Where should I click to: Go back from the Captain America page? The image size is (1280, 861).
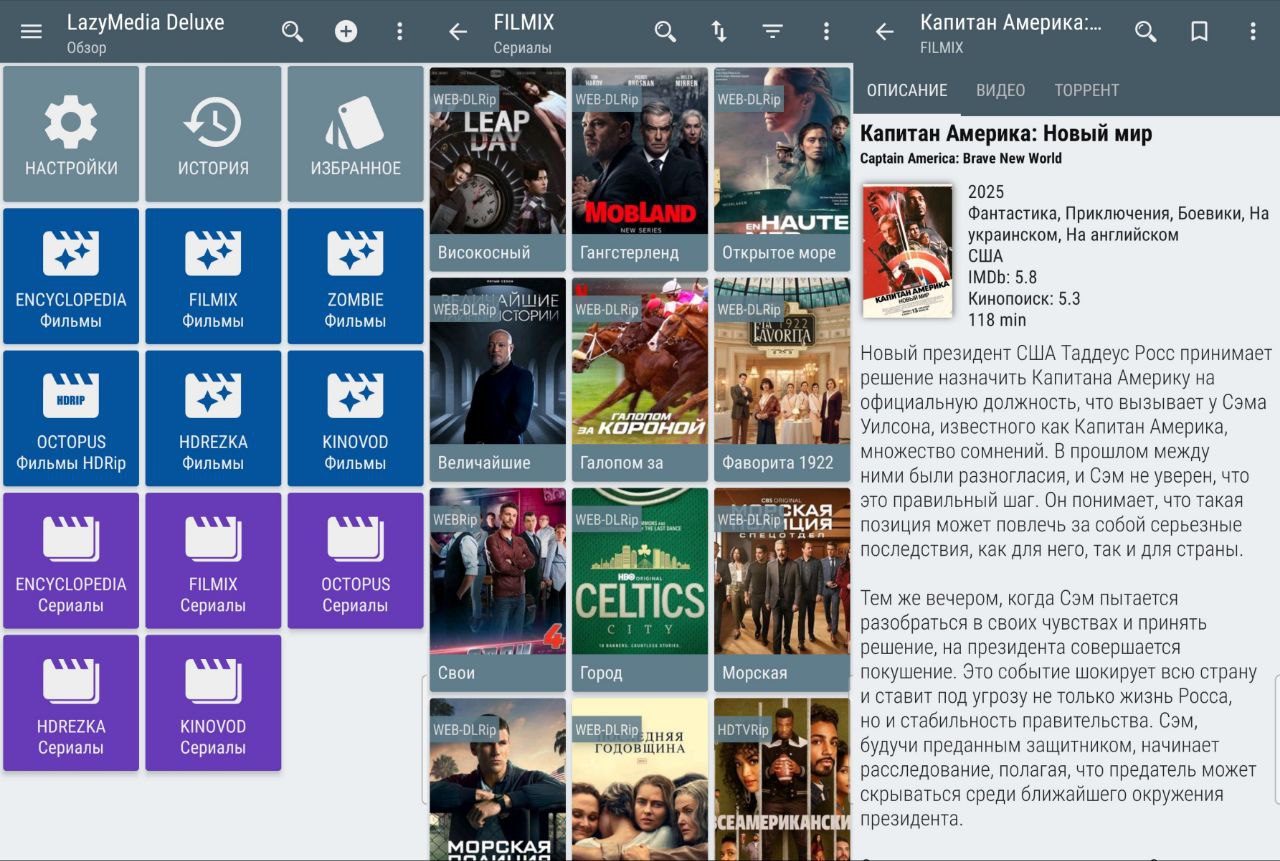click(884, 32)
